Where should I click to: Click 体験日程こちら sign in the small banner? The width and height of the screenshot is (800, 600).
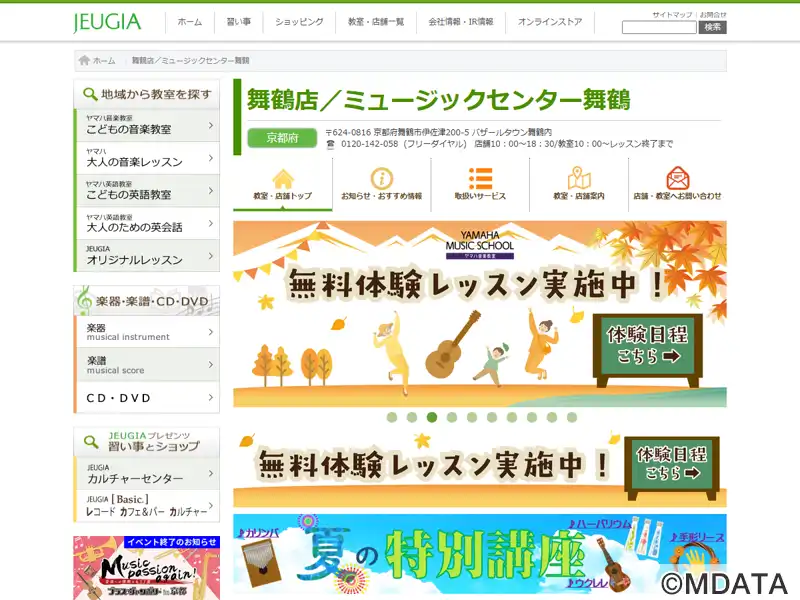(671, 468)
